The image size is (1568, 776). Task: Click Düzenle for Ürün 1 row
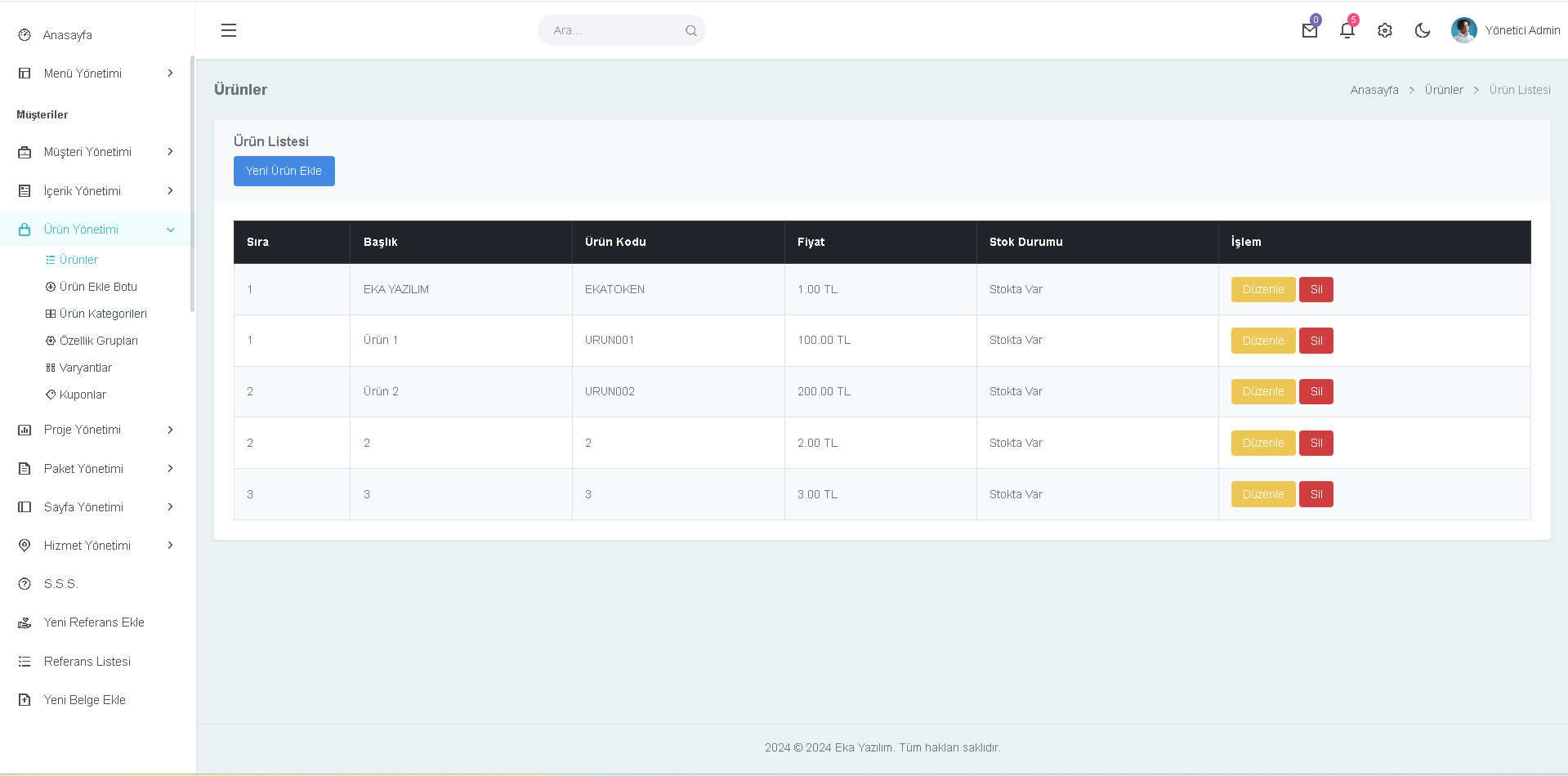[1263, 341]
